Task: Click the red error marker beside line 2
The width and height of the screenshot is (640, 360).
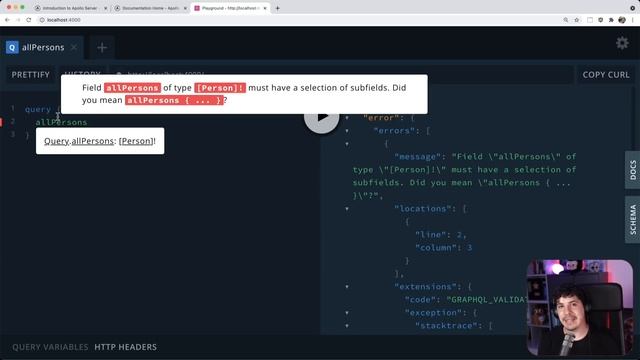Action: [1, 122]
